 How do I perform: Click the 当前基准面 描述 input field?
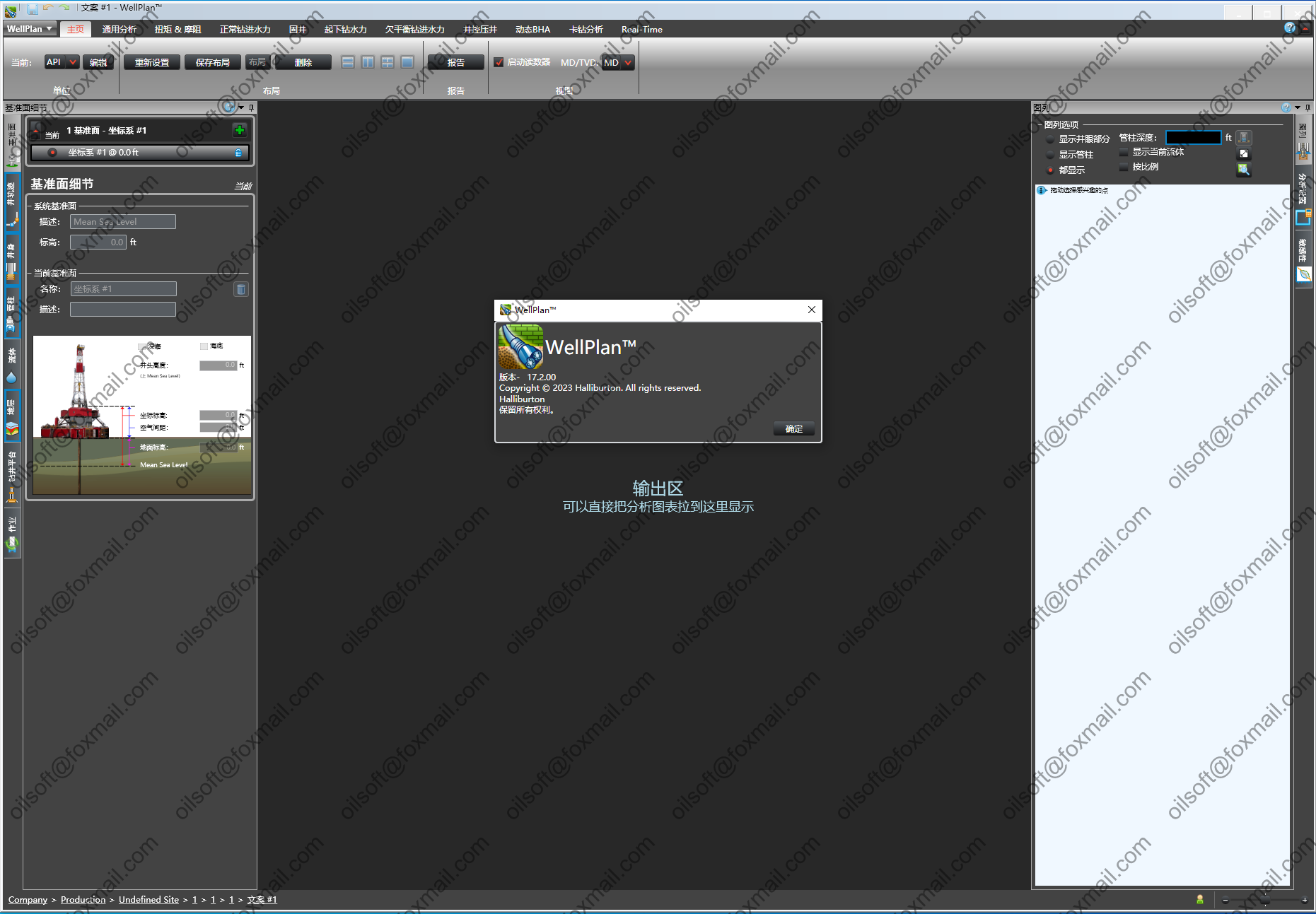coord(123,310)
